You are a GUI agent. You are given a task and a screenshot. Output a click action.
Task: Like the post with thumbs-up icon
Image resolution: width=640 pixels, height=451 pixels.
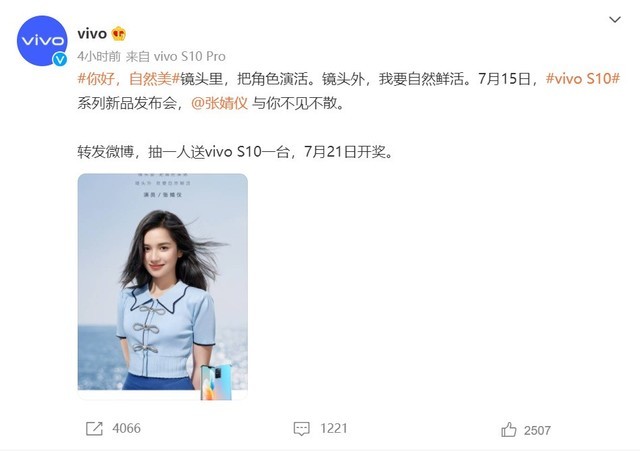pyautogui.click(x=509, y=430)
